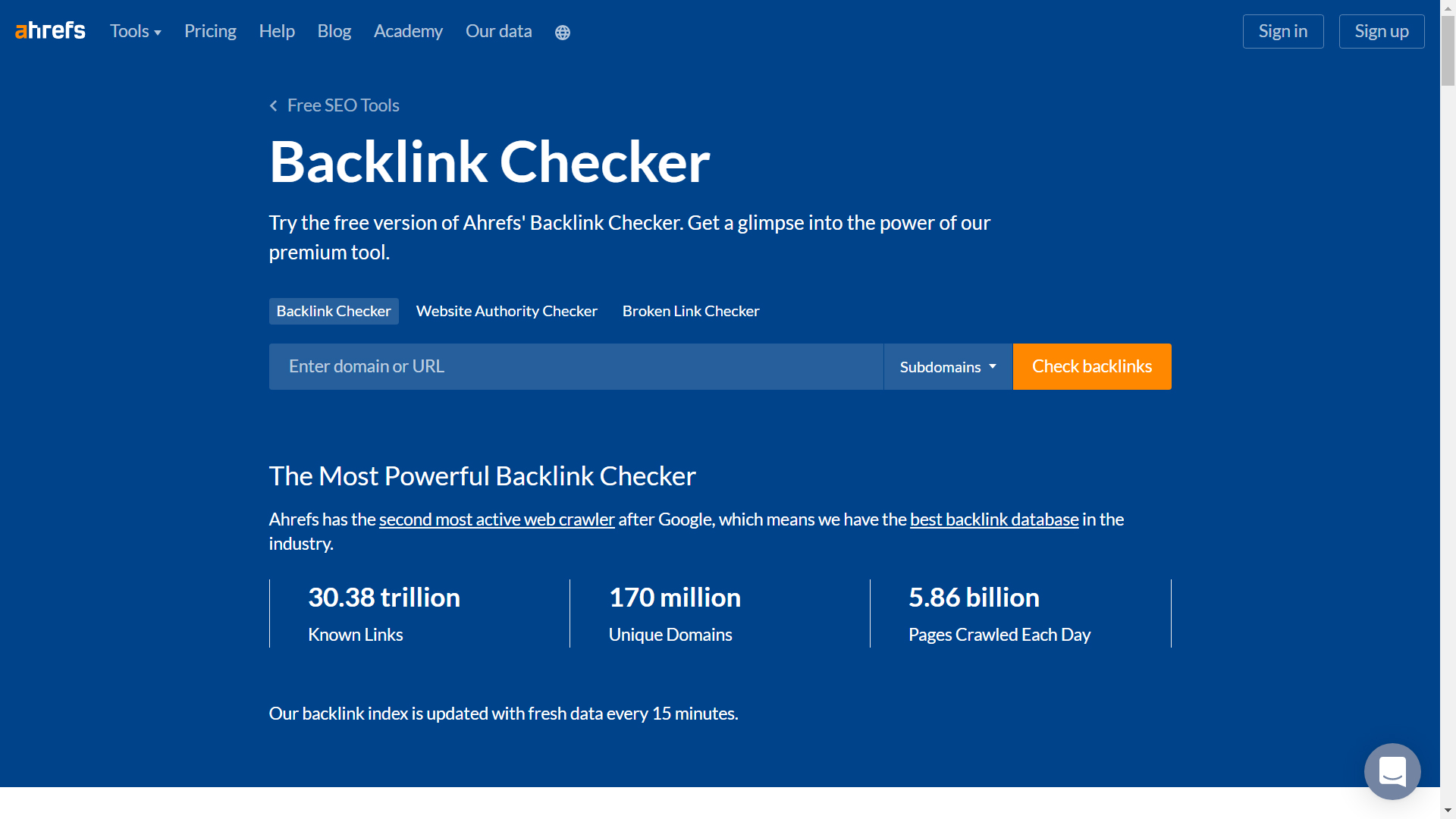Click the back chevron beside Free SEO Tools
The height and width of the screenshot is (819, 1456).
(x=274, y=105)
